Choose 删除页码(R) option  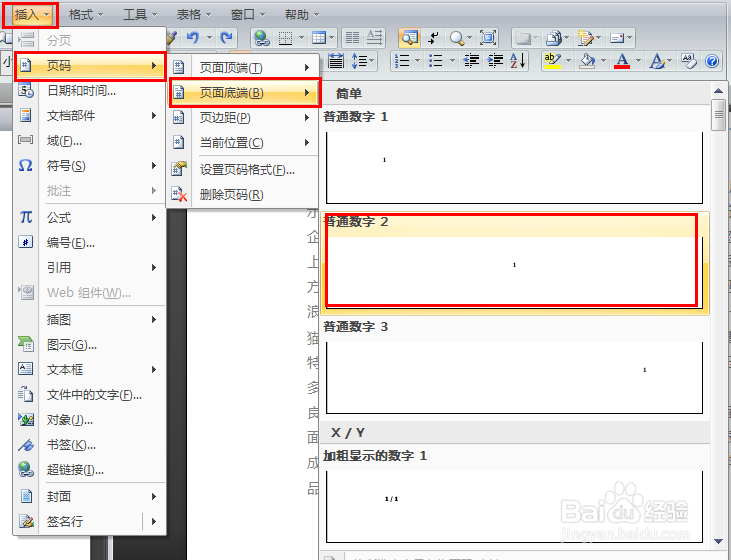[x=242, y=194]
